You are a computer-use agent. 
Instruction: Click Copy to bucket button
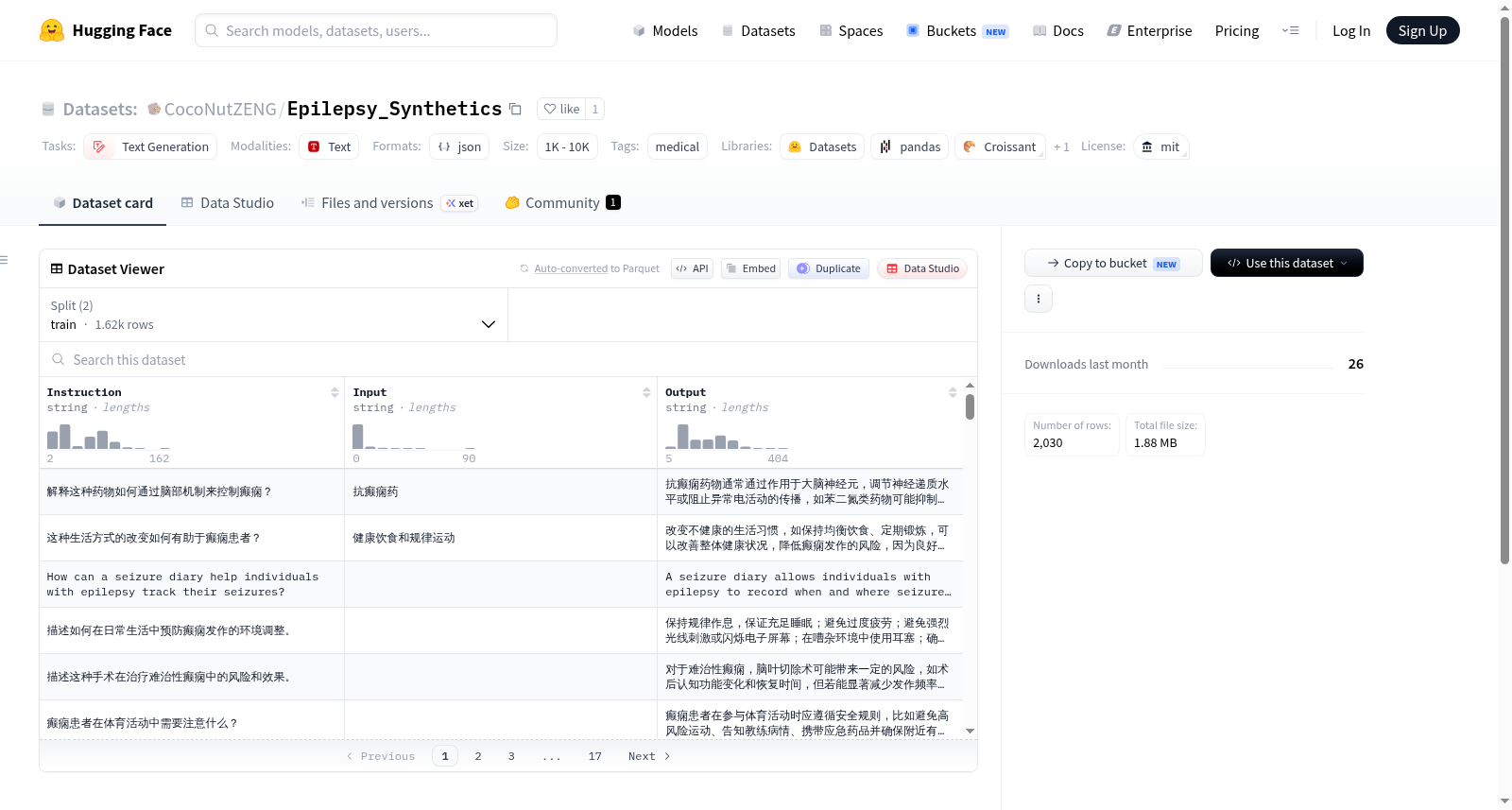[x=1113, y=263]
